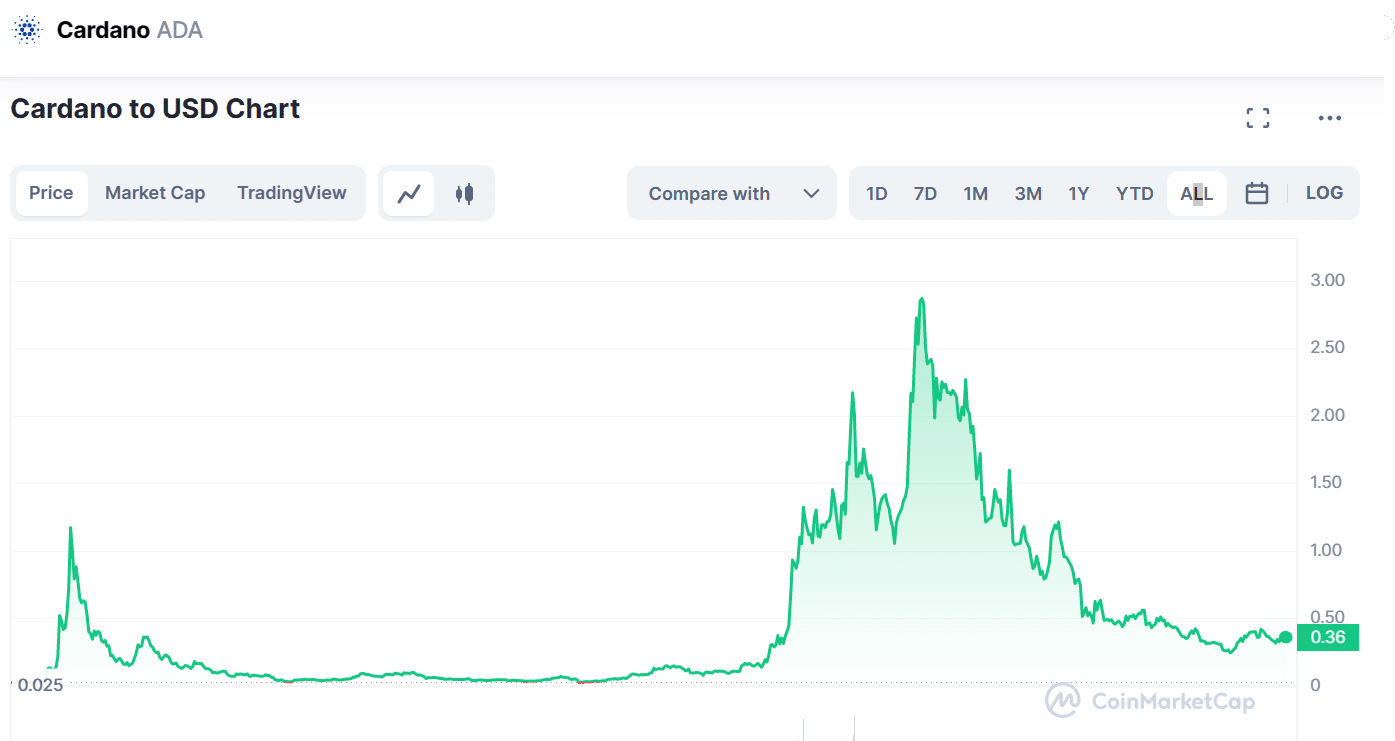Open fullscreen chart mode
1395x741 pixels.
1258,118
